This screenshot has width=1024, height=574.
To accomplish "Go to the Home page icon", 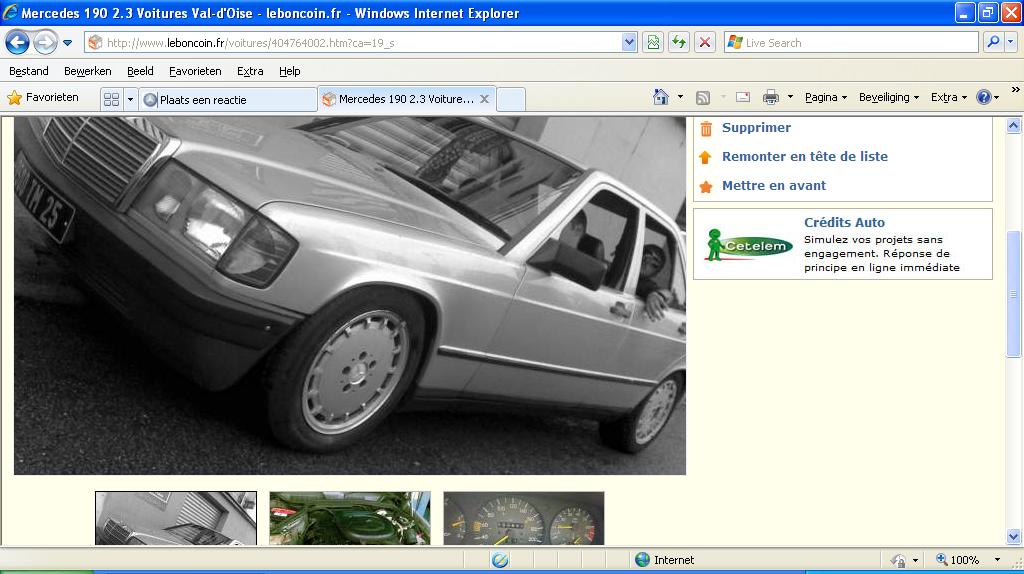I will point(661,97).
